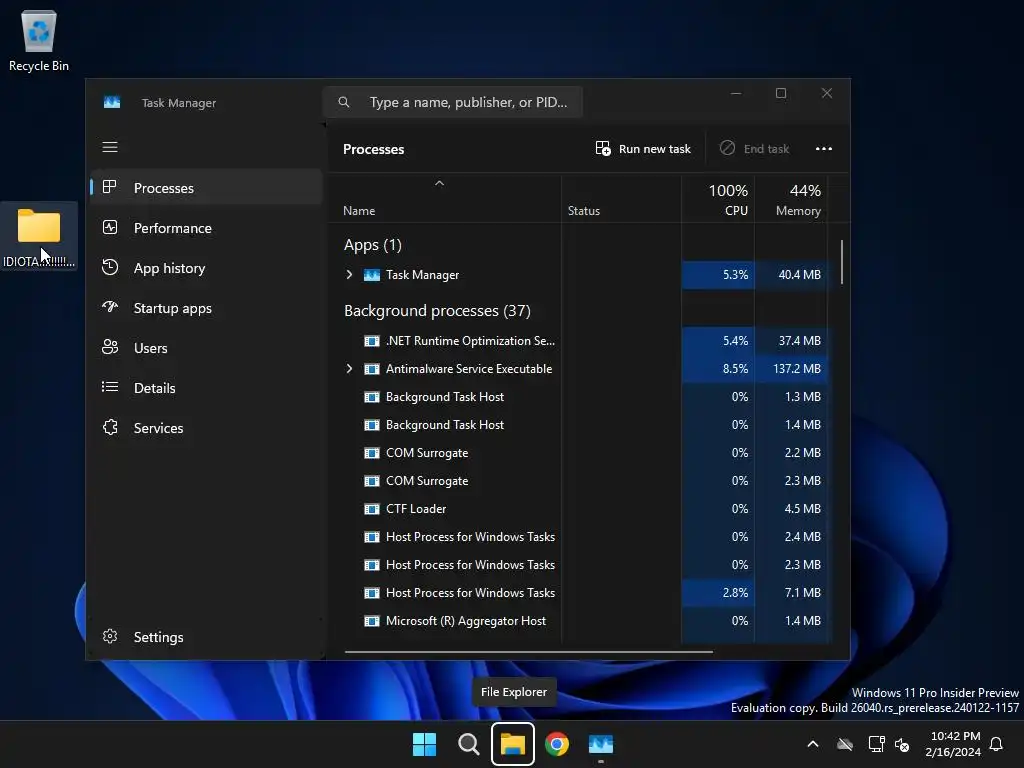Click the .NET Runtime Optimization icon
The image size is (1024, 768).
(x=372, y=341)
